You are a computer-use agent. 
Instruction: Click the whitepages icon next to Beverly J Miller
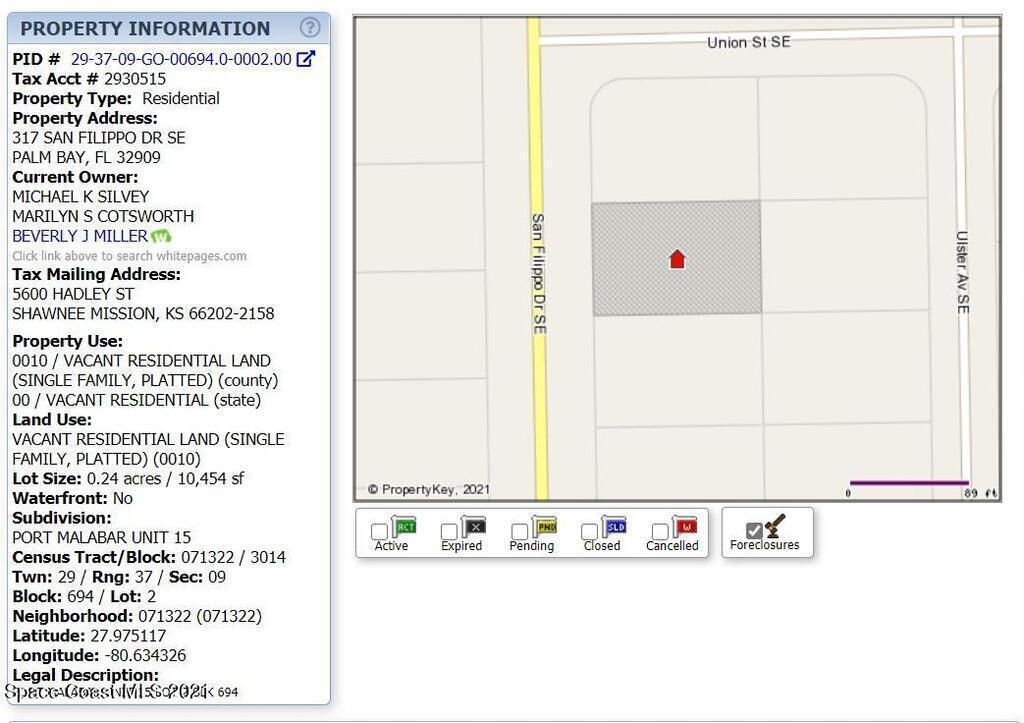[161, 236]
